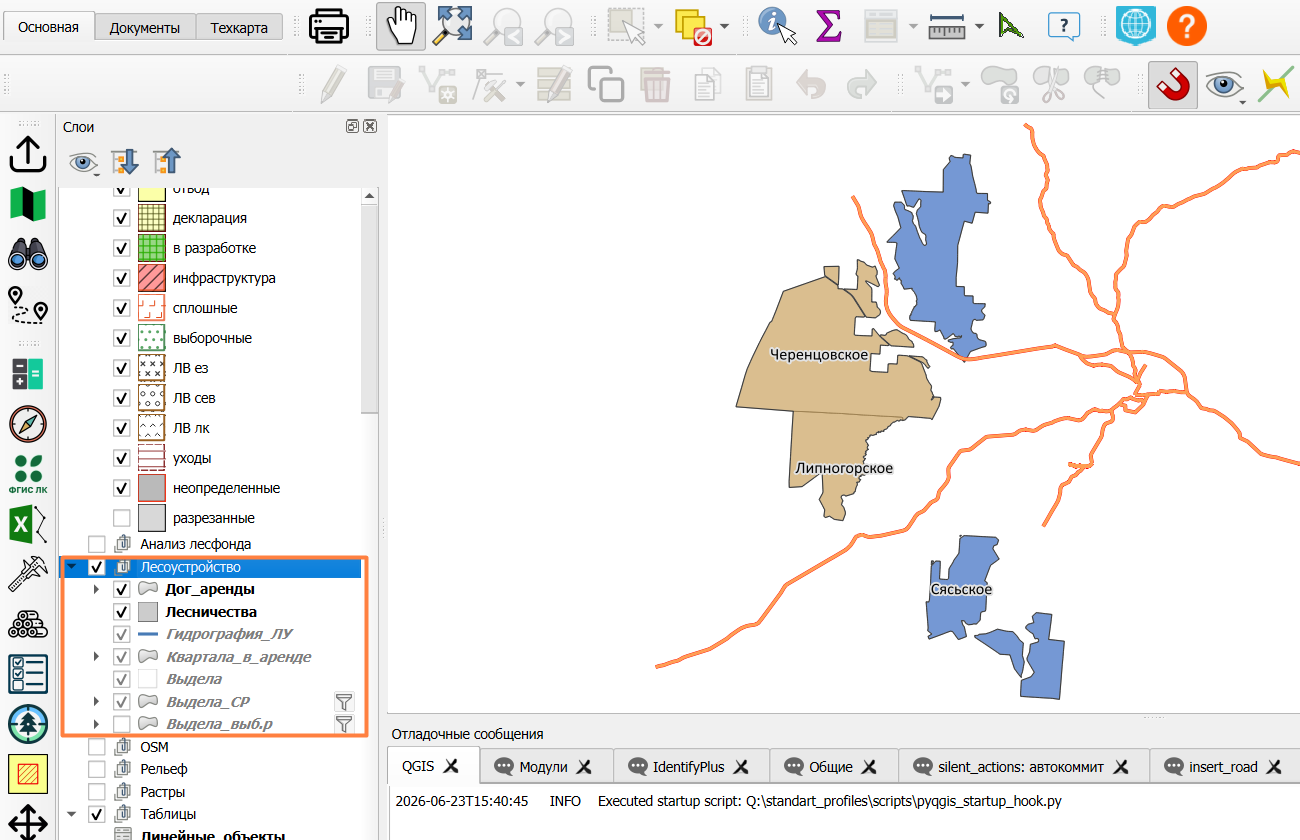1300x840 pixels.
Task: Open the Excel export sidebar icon
Action: (28, 524)
